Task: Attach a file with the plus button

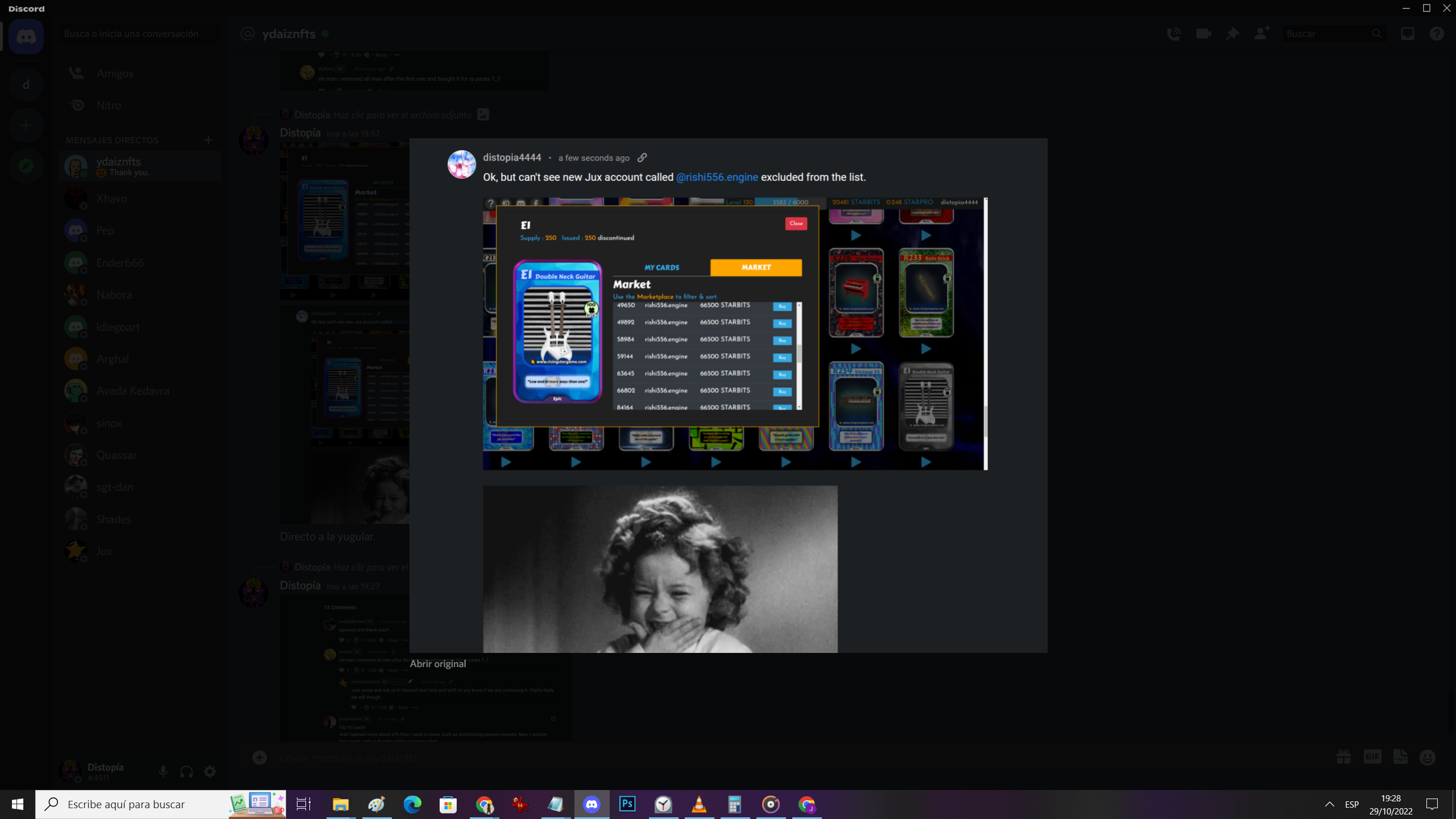Action: [259, 758]
